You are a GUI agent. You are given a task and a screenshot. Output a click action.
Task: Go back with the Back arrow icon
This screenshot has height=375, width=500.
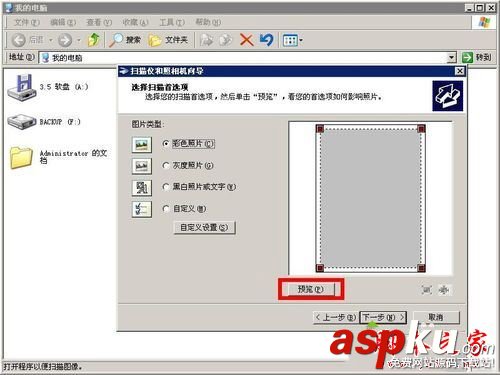coord(19,40)
